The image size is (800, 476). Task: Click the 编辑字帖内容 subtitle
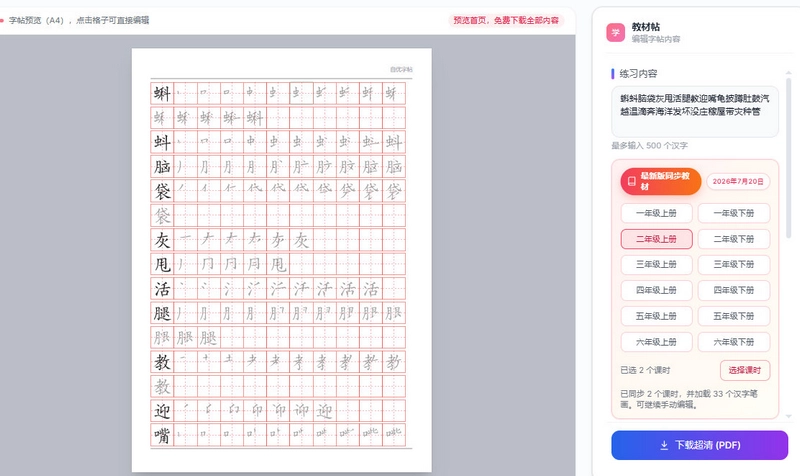click(656, 39)
